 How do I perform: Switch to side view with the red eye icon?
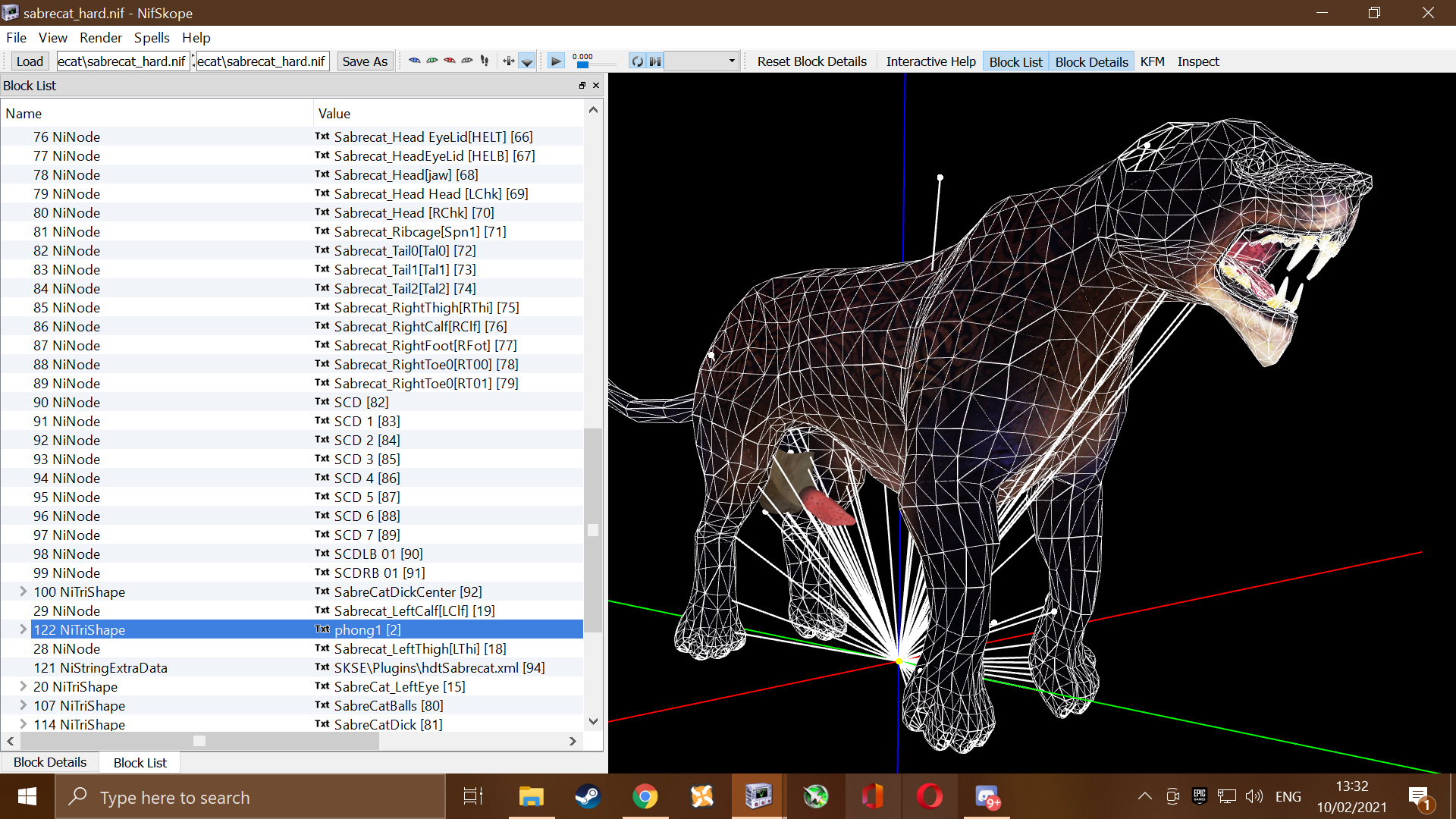pyautogui.click(x=450, y=61)
